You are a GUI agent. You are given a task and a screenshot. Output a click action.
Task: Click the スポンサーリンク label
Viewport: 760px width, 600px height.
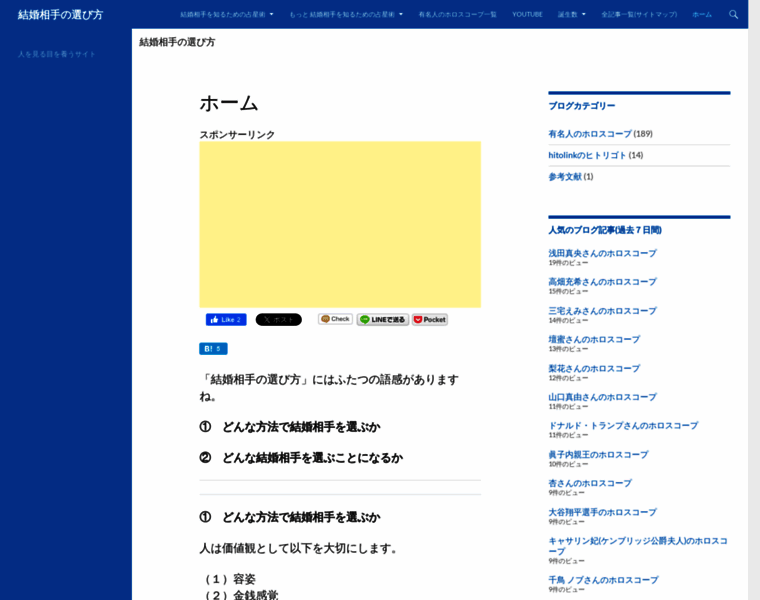click(237, 135)
